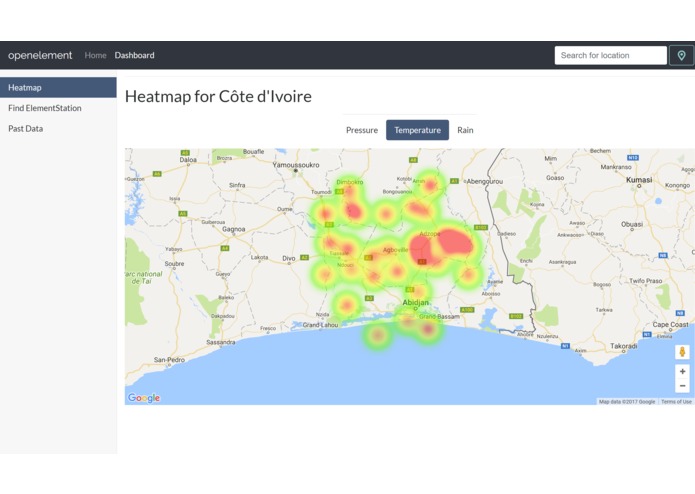
Task: Click the Takoradi map label
Action: [623, 346]
